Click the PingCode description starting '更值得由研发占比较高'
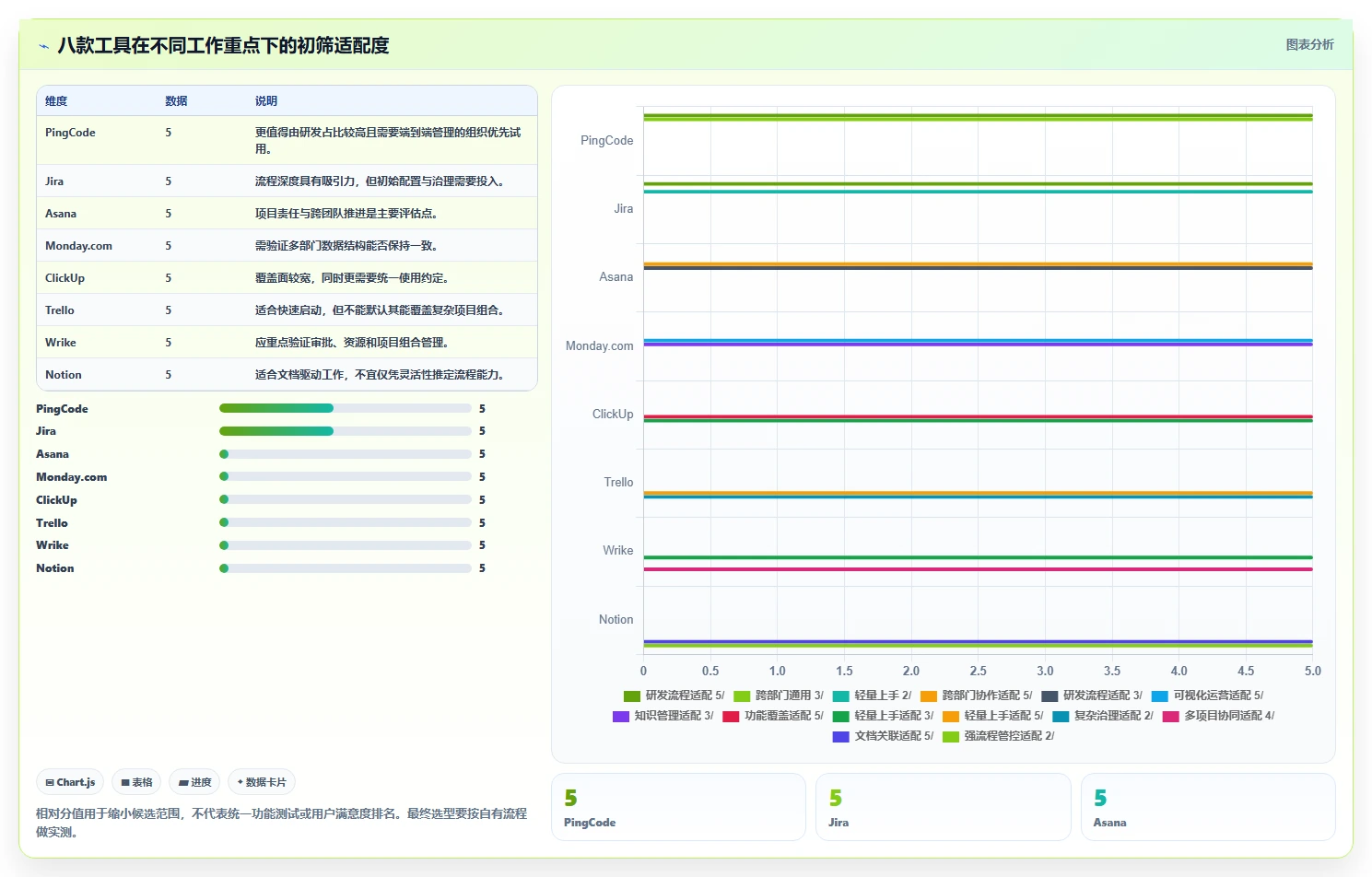 388,141
